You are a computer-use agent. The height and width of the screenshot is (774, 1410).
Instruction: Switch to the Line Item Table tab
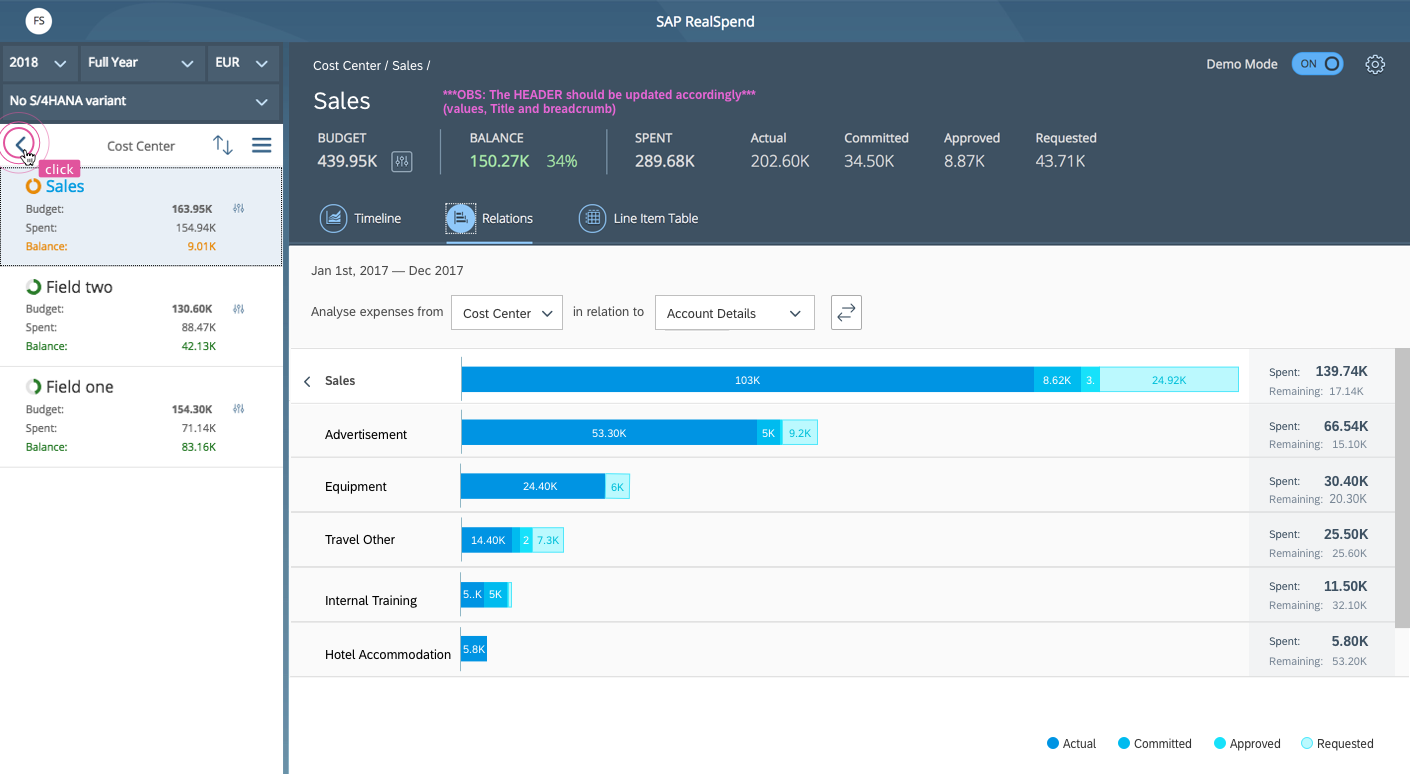point(638,218)
